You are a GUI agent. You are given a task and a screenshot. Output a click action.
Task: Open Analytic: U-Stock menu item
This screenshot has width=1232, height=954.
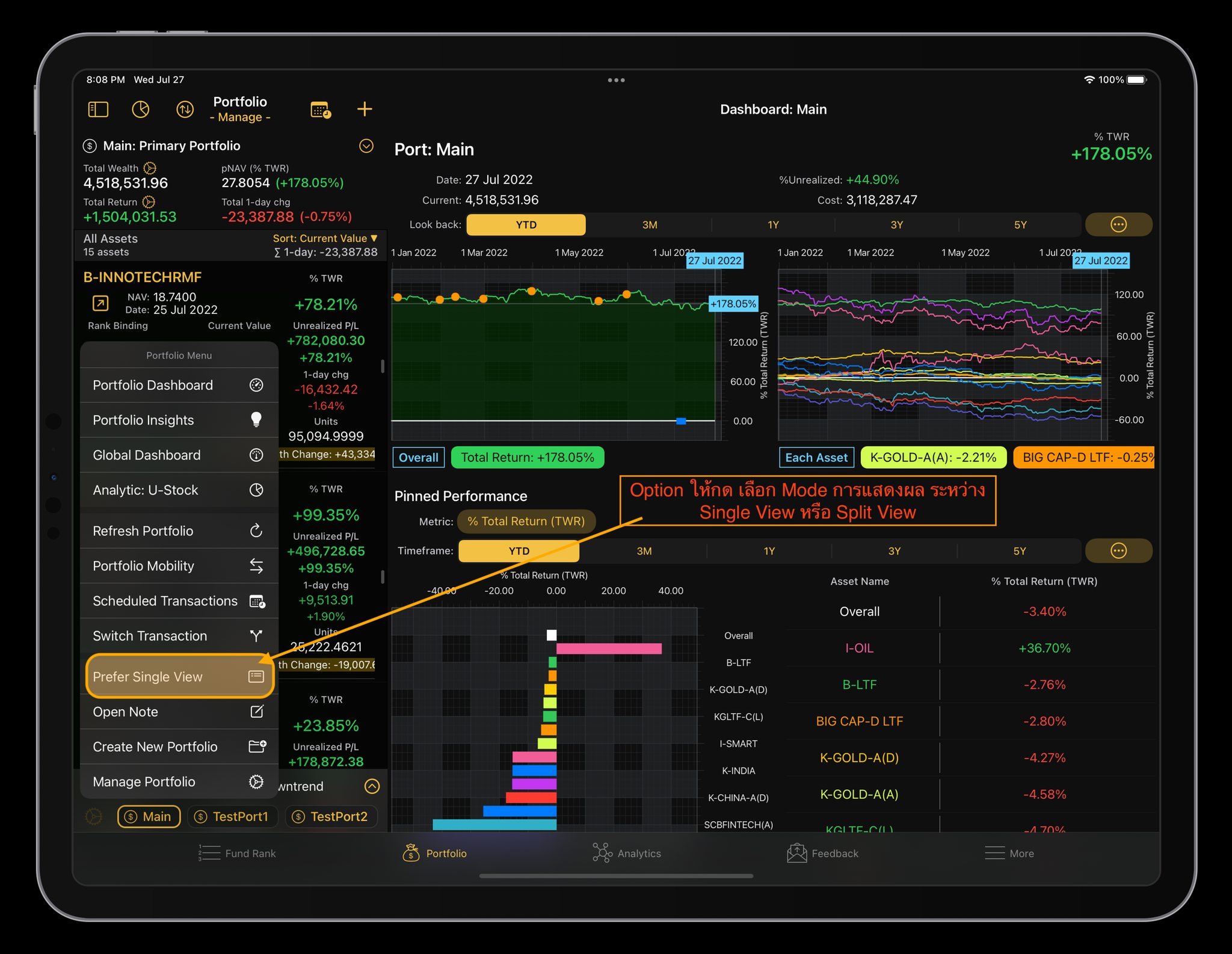point(179,490)
